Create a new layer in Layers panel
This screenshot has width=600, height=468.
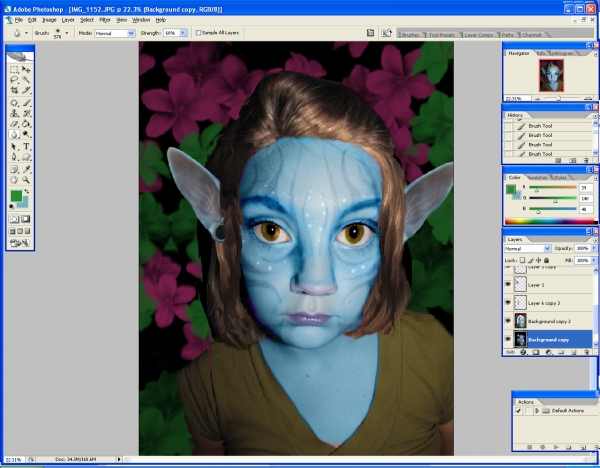574,352
